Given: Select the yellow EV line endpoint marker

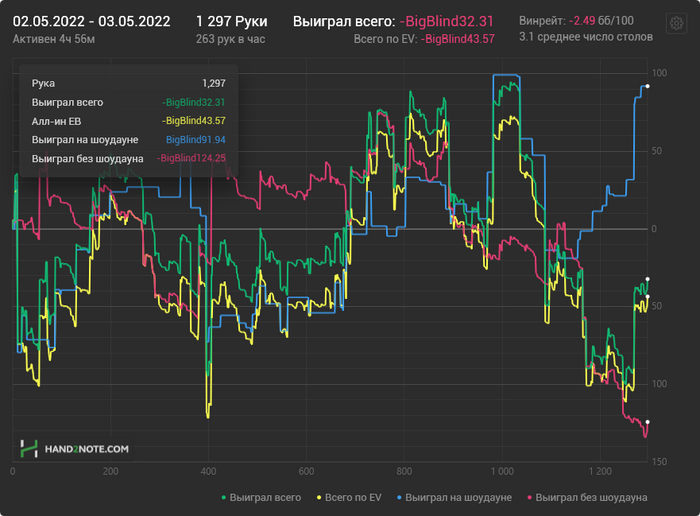Looking at the screenshot, I should (647, 296).
